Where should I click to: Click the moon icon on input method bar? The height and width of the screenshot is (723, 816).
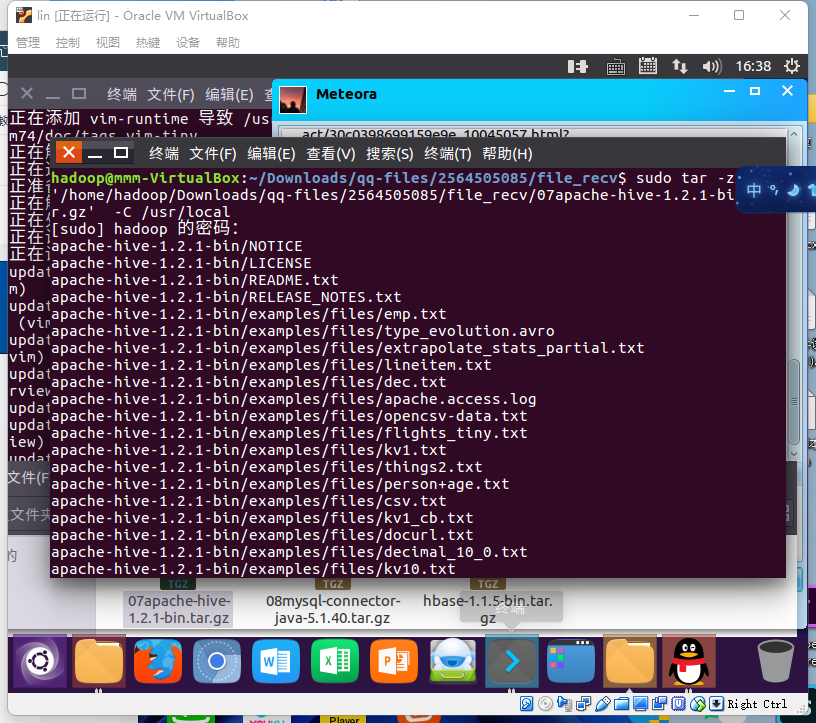793,190
